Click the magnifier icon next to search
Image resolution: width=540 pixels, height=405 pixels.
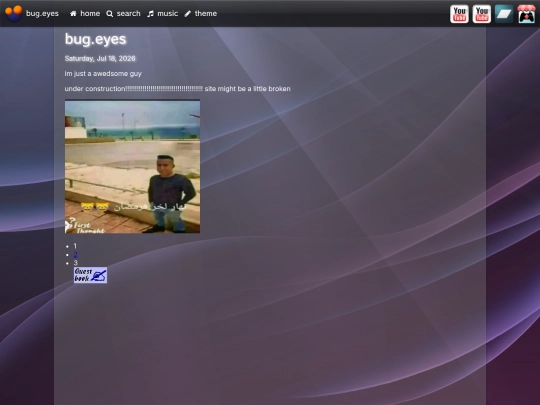(x=110, y=13)
